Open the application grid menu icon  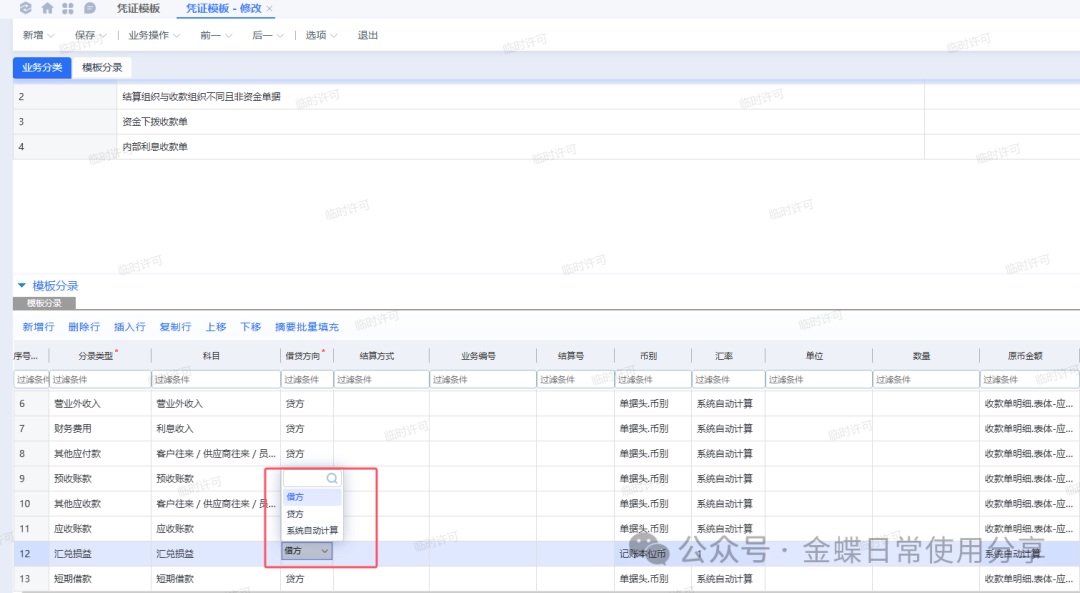68,8
